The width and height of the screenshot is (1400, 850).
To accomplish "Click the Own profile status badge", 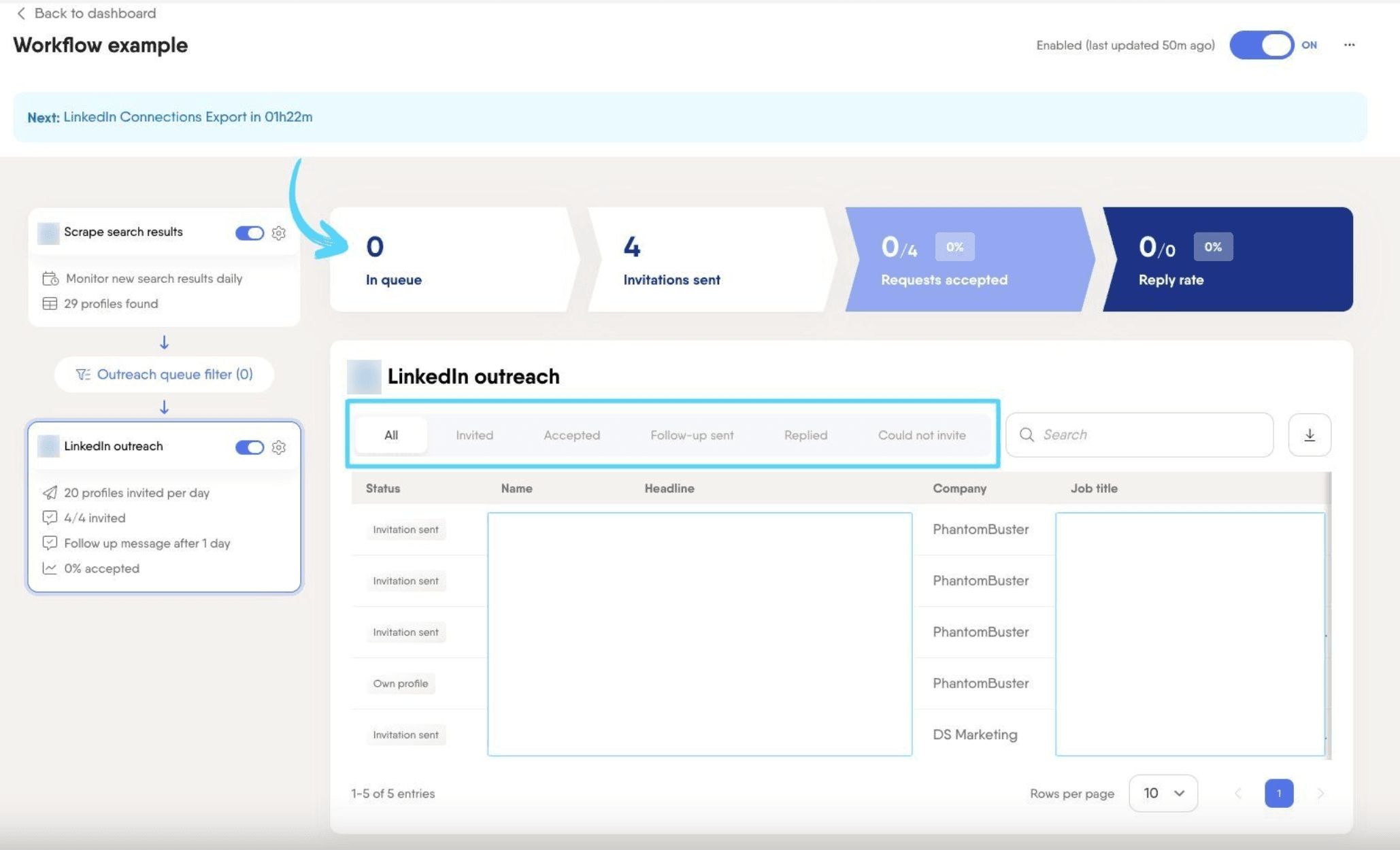I will 400,683.
